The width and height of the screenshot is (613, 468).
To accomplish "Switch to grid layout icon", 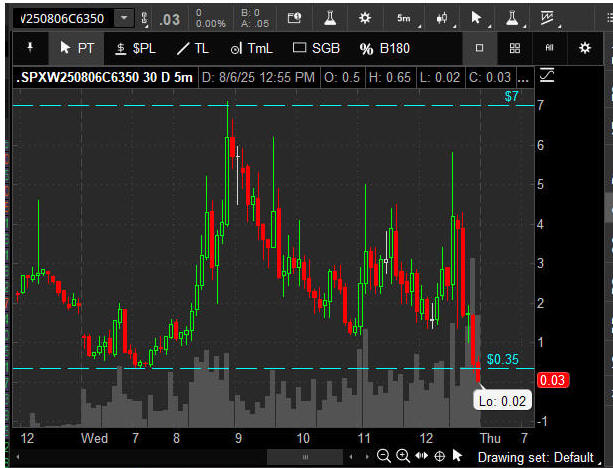I will 514,48.
